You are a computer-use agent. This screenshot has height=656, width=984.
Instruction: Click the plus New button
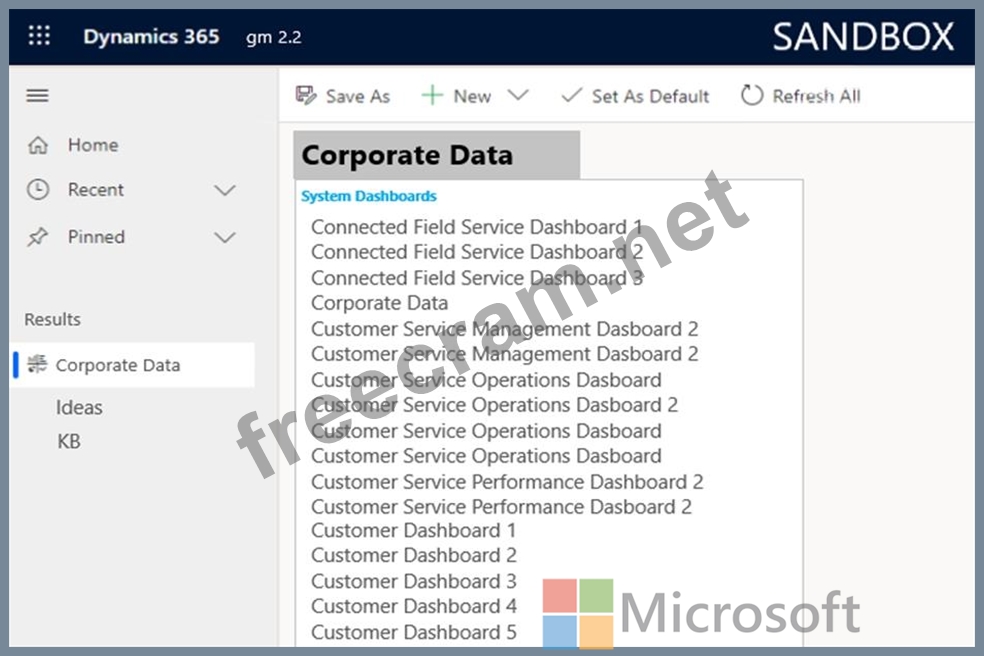coord(457,96)
